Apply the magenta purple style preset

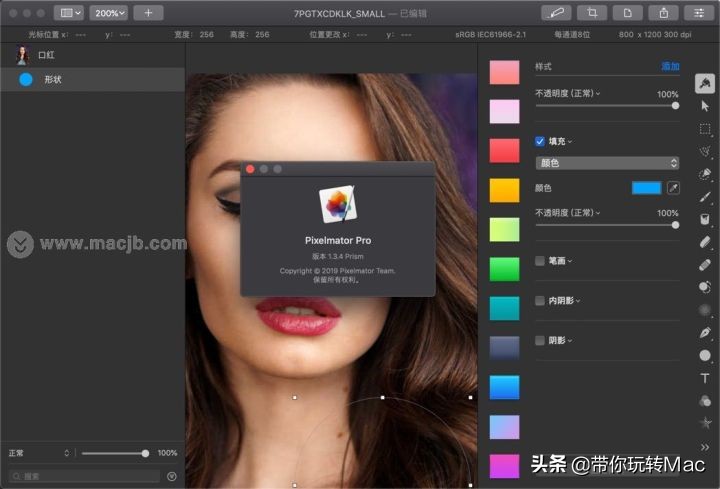(504, 466)
